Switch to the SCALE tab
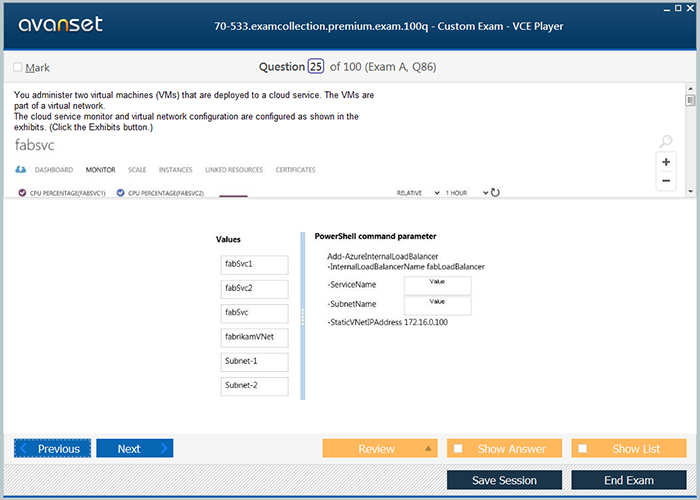The height and width of the screenshot is (500, 700). coord(137,170)
